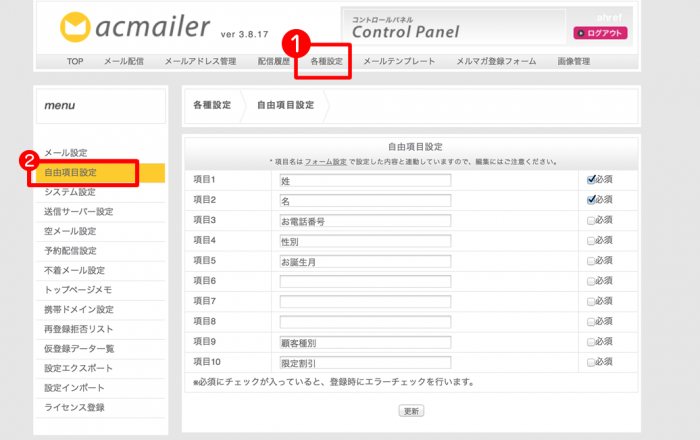This screenshot has width=700, height=440.
Task: Select 自由項目設定 in the side menu
Action: [x=100, y=173]
